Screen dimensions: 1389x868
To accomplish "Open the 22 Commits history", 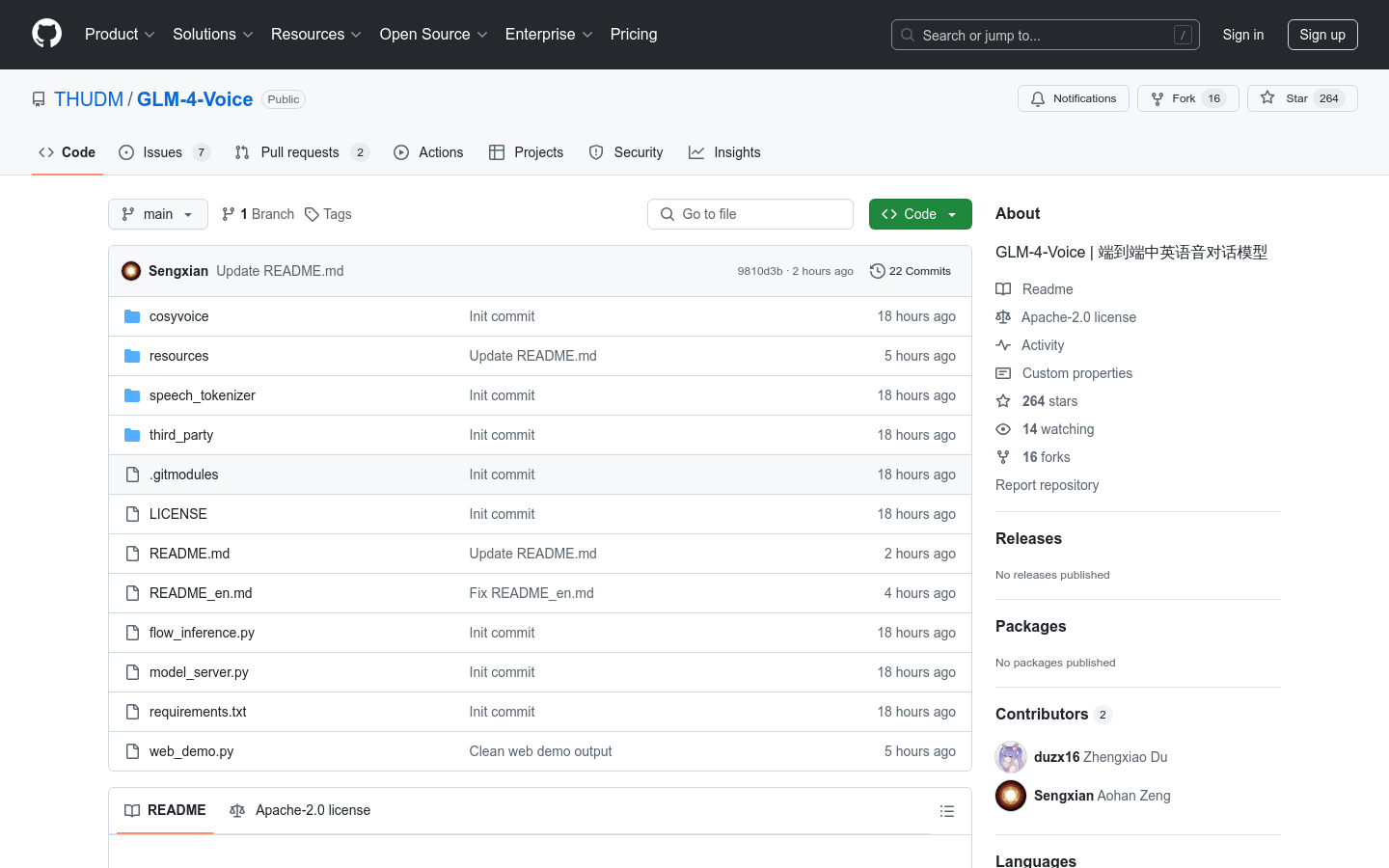I will pyautogui.click(x=910, y=271).
